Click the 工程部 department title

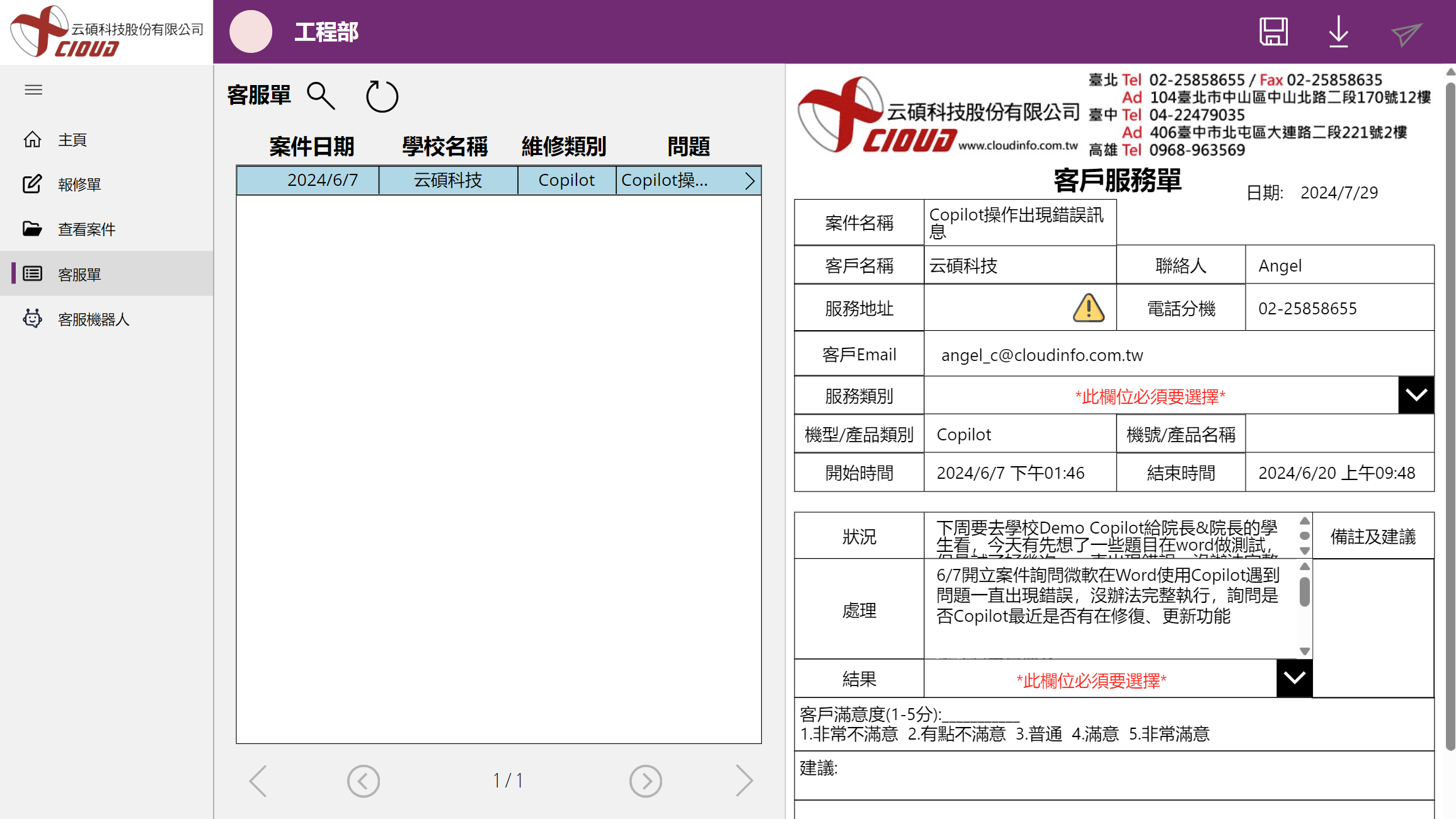click(326, 31)
